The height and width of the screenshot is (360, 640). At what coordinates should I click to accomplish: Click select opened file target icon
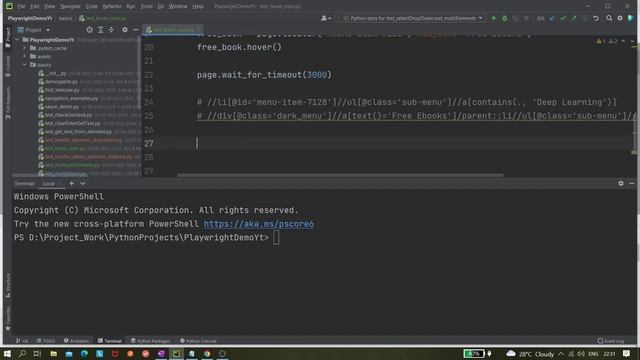point(89,30)
